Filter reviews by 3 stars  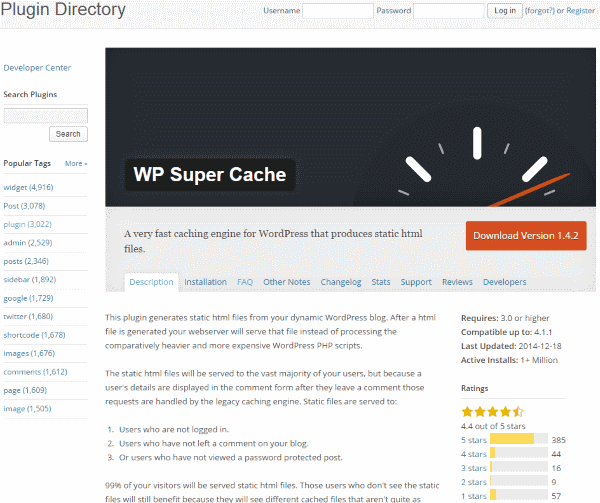click(x=474, y=468)
